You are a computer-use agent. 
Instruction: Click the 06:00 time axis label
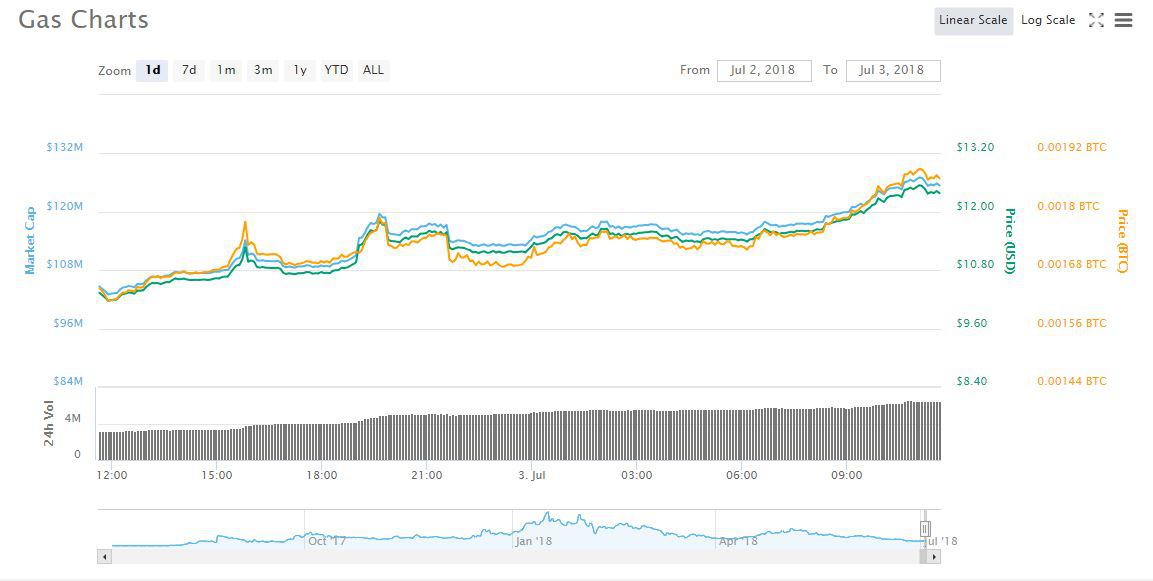[x=741, y=475]
